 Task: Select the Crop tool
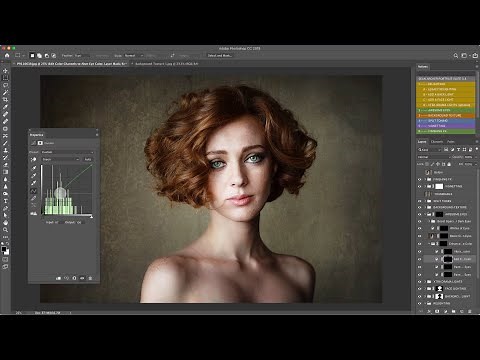(5, 100)
